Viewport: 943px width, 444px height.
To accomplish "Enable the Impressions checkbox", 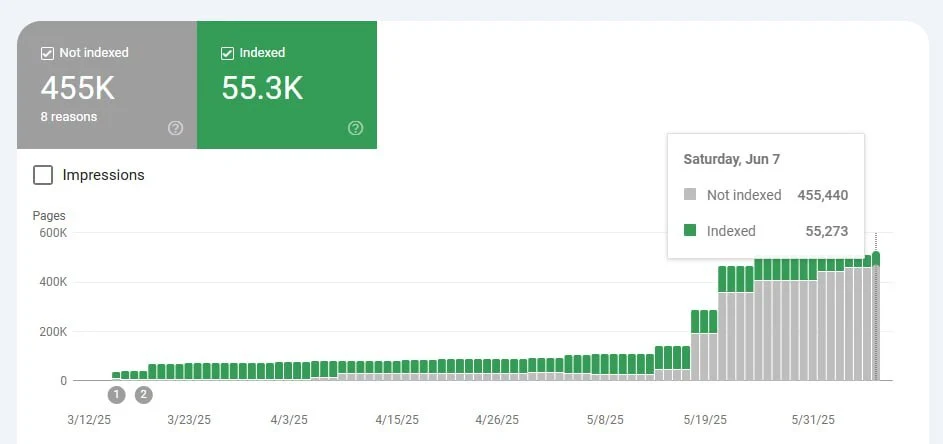I will pos(43,175).
